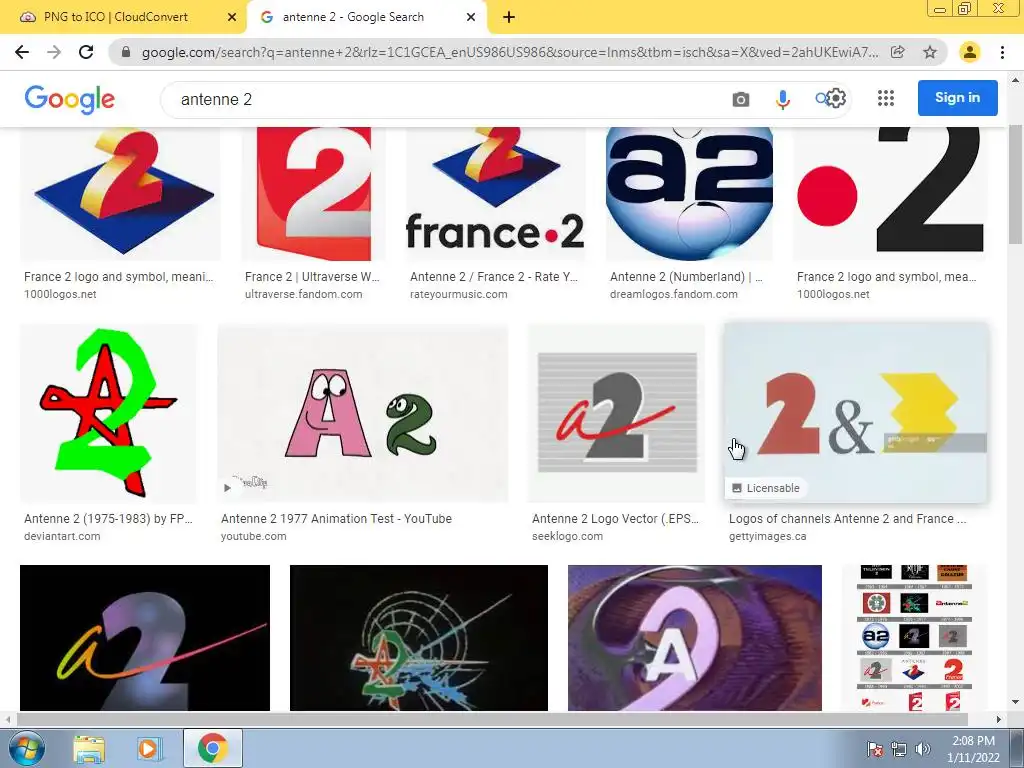This screenshot has width=1024, height=768.
Task: Bookmark this page with the star icon
Action: coord(930,52)
